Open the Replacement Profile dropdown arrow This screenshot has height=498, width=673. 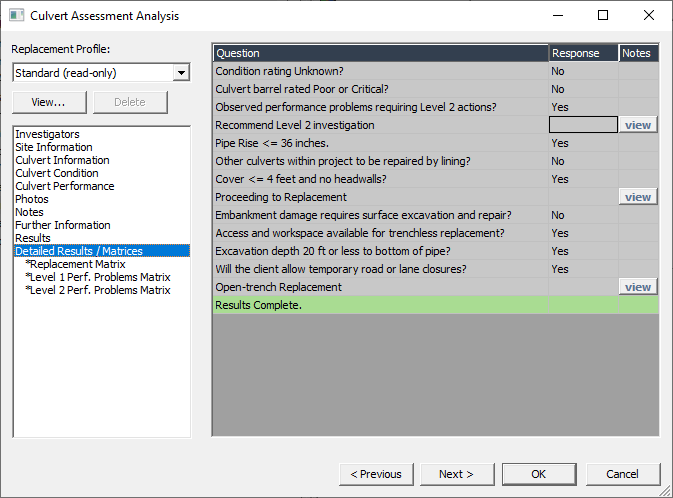coord(182,73)
